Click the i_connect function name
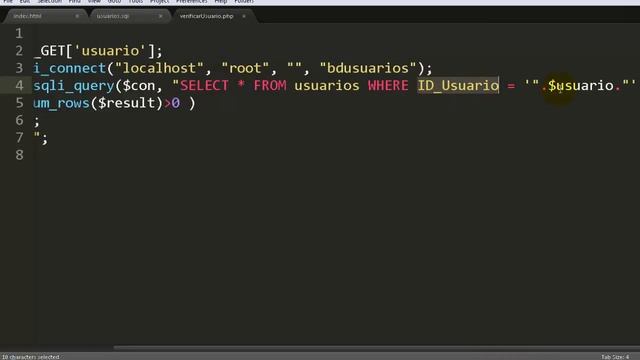Screen dimensions: 640x360 70,68
